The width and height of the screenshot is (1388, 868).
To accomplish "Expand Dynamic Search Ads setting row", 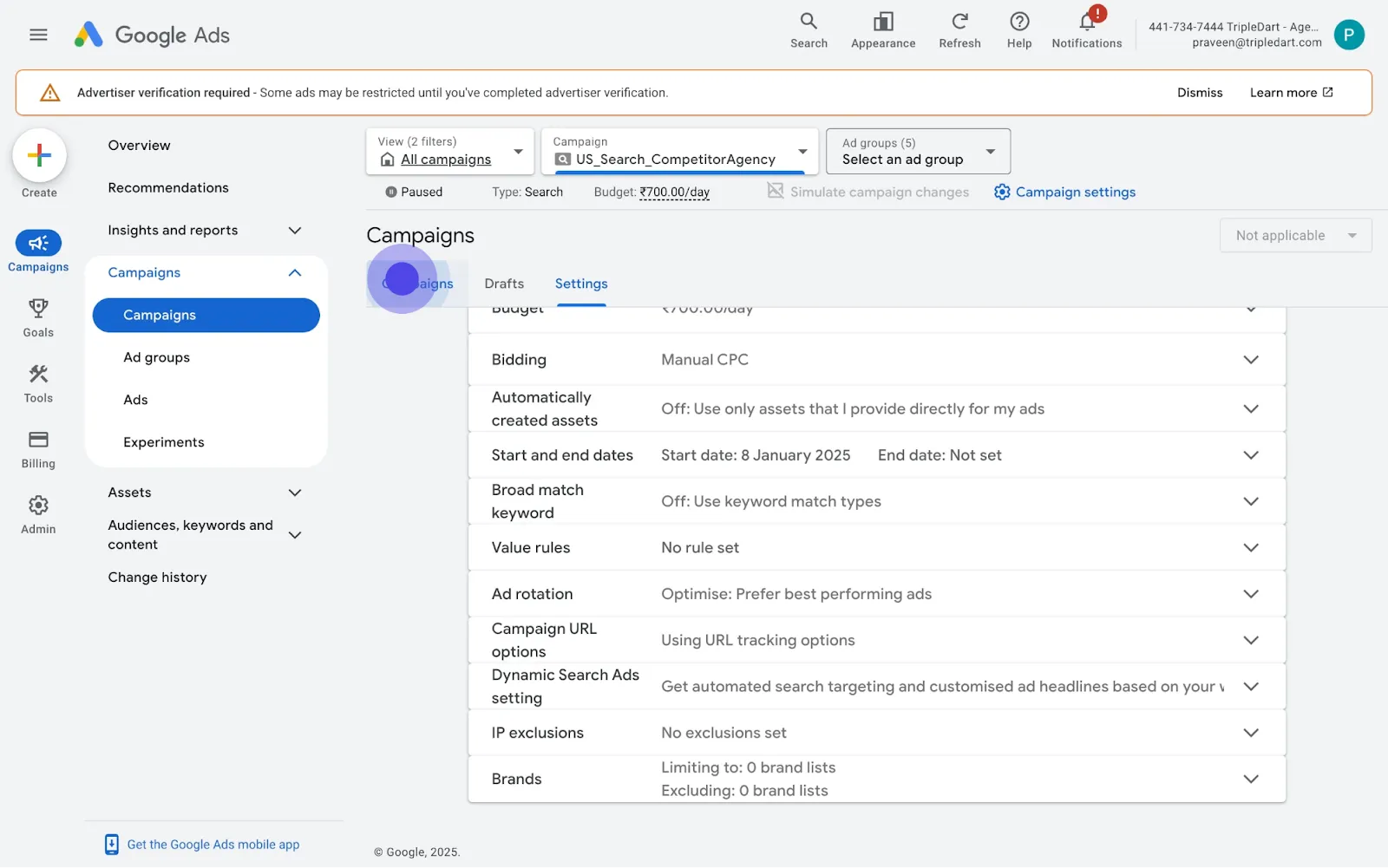I will click(877, 687).
